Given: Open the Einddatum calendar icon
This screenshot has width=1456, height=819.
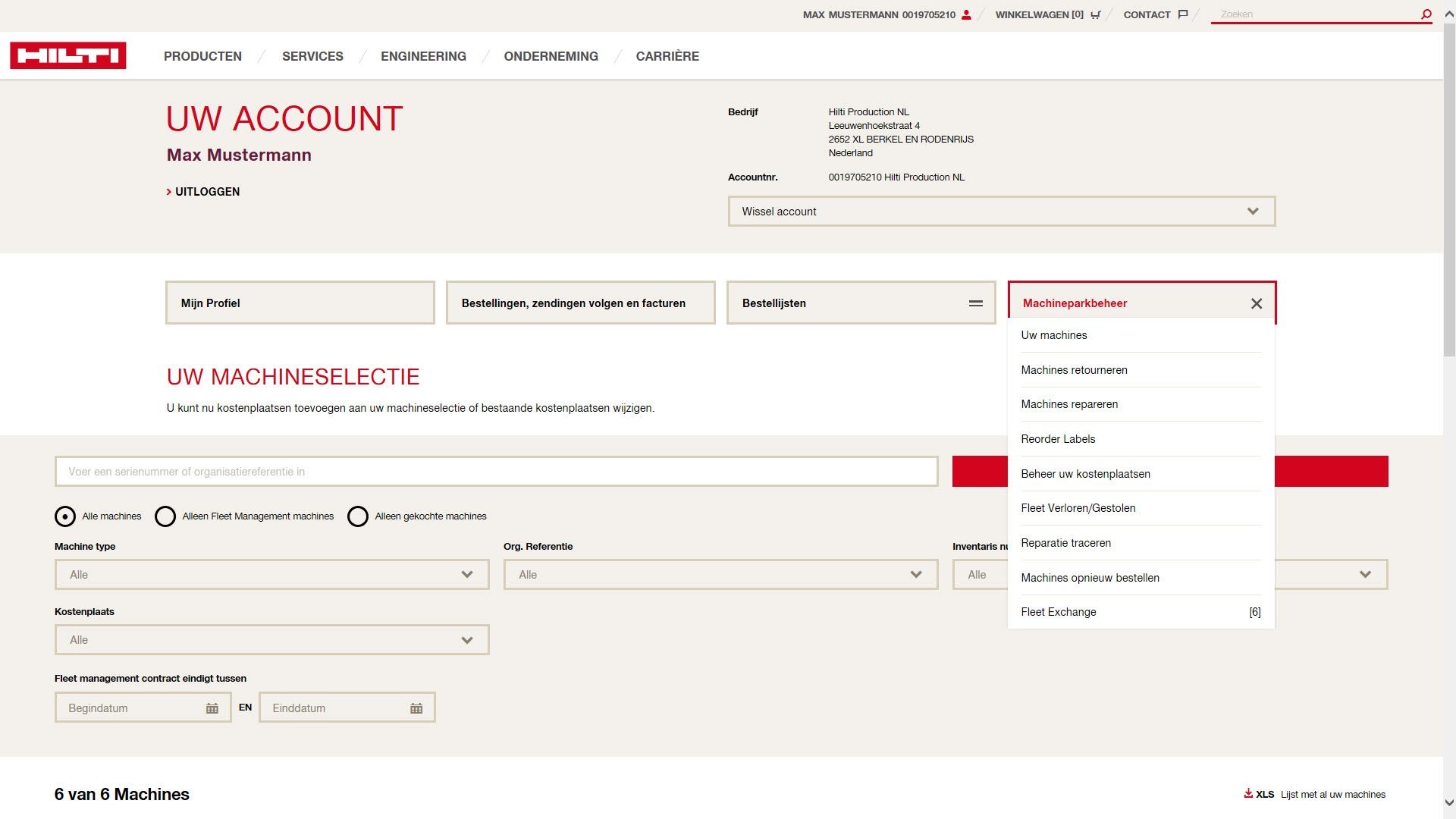Looking at the screenshot, I should [x=416, y=708].
